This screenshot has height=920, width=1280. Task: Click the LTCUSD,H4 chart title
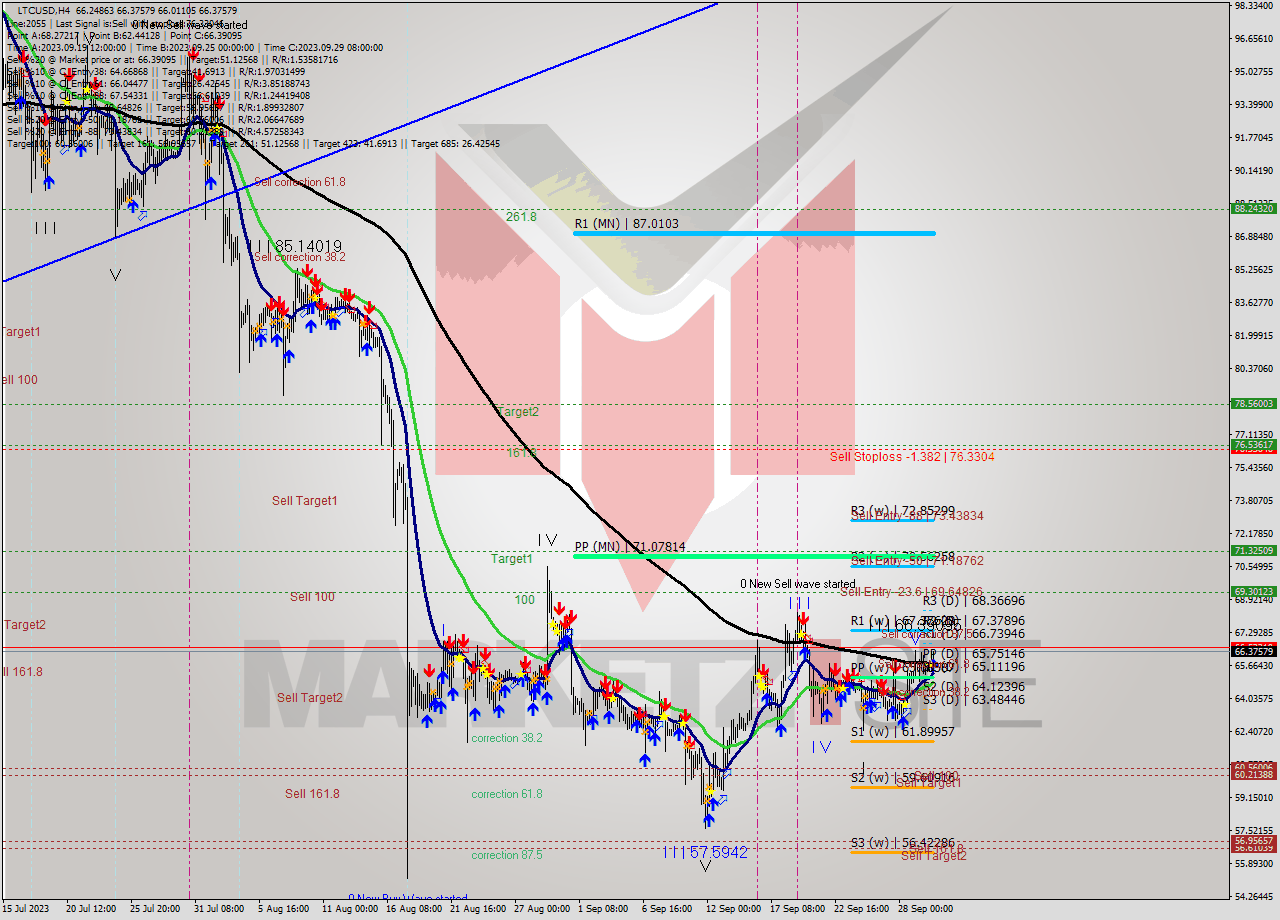[44, 10]
